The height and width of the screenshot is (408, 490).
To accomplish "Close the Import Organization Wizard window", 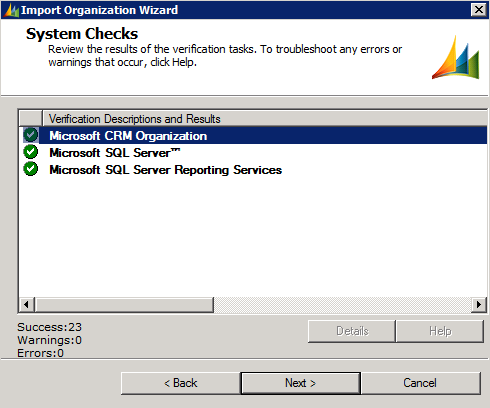I will click(479, 10).
